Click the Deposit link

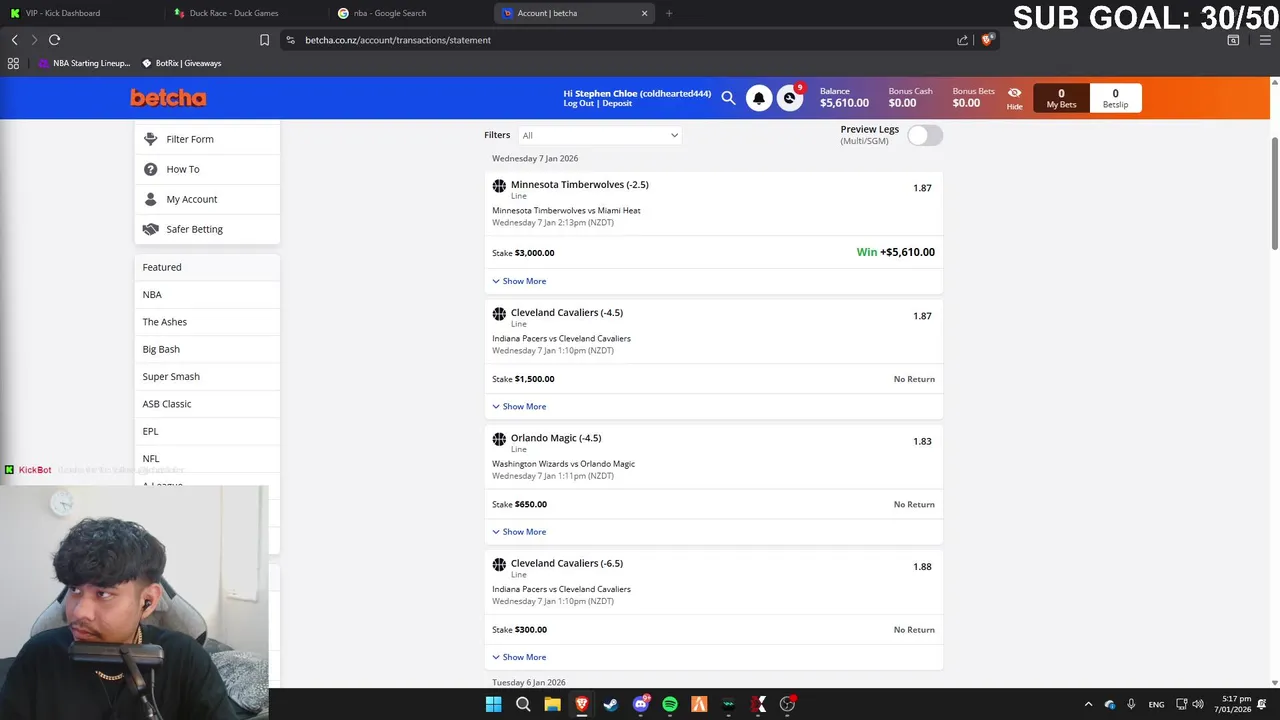coord(617,103)
